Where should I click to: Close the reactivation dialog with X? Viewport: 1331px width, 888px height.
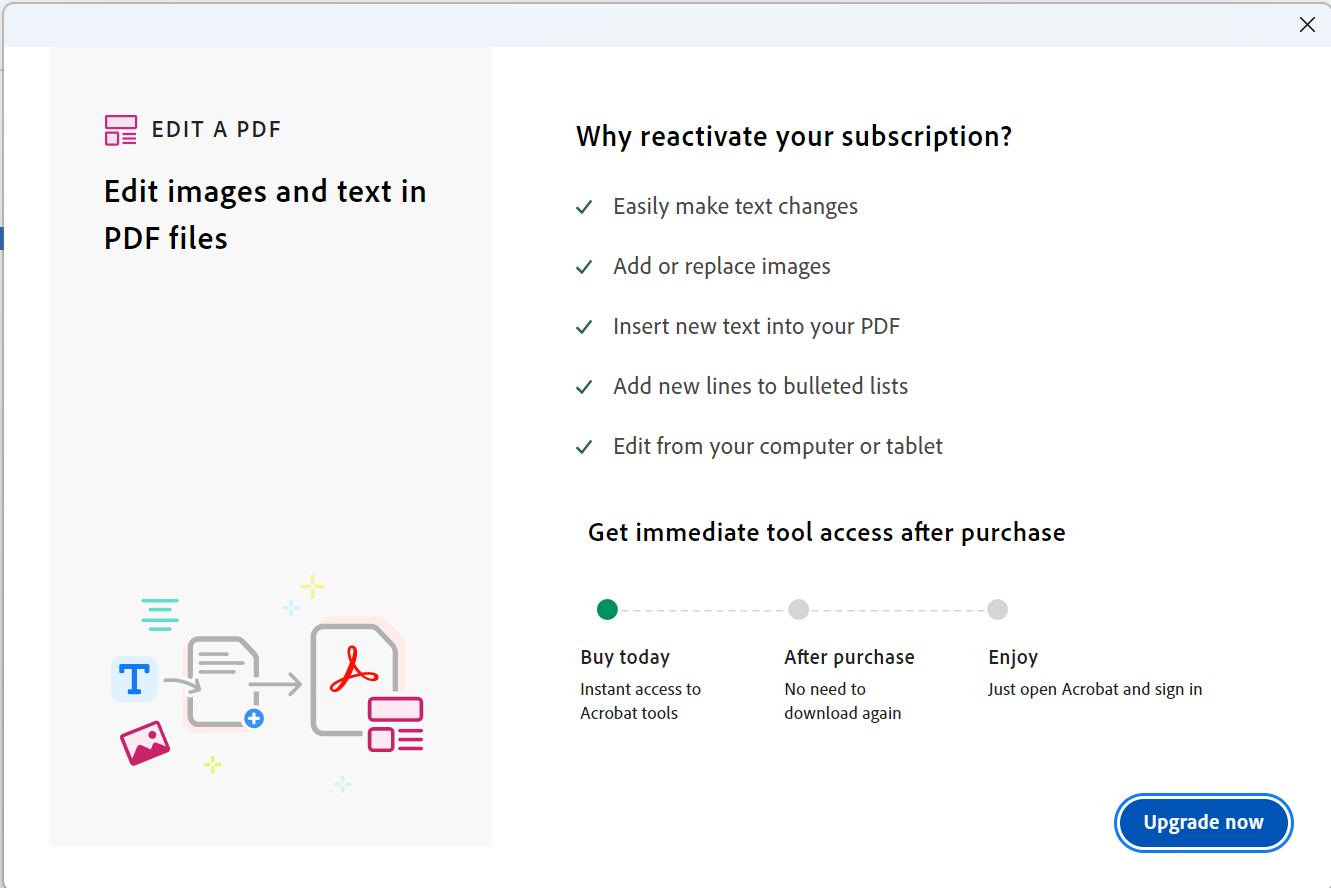1307,25
